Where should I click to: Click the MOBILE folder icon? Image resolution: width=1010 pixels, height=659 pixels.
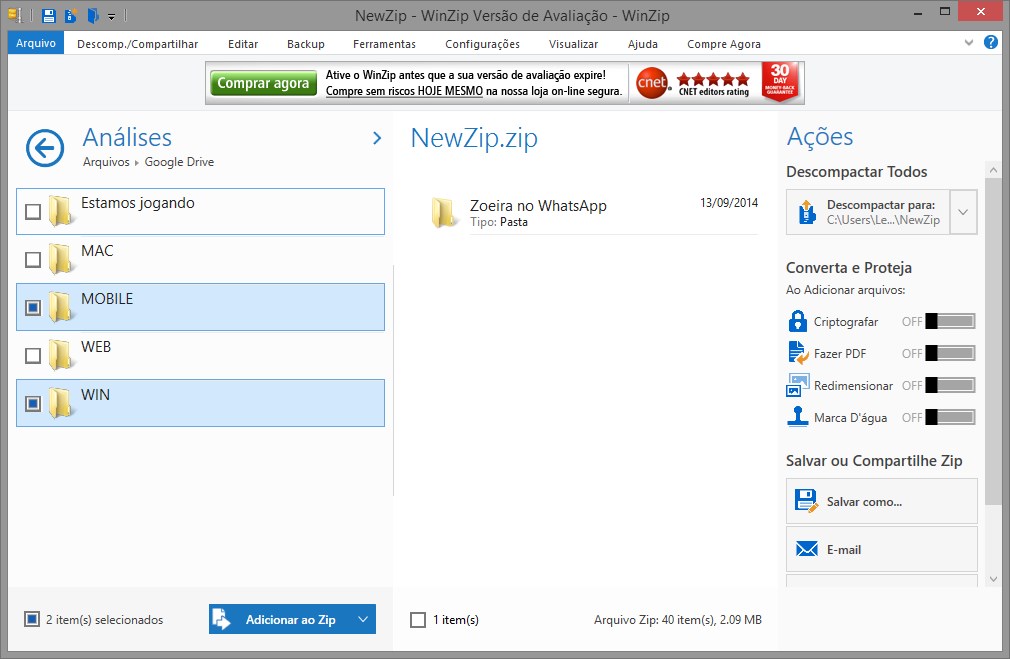click(x=61, y=307)
